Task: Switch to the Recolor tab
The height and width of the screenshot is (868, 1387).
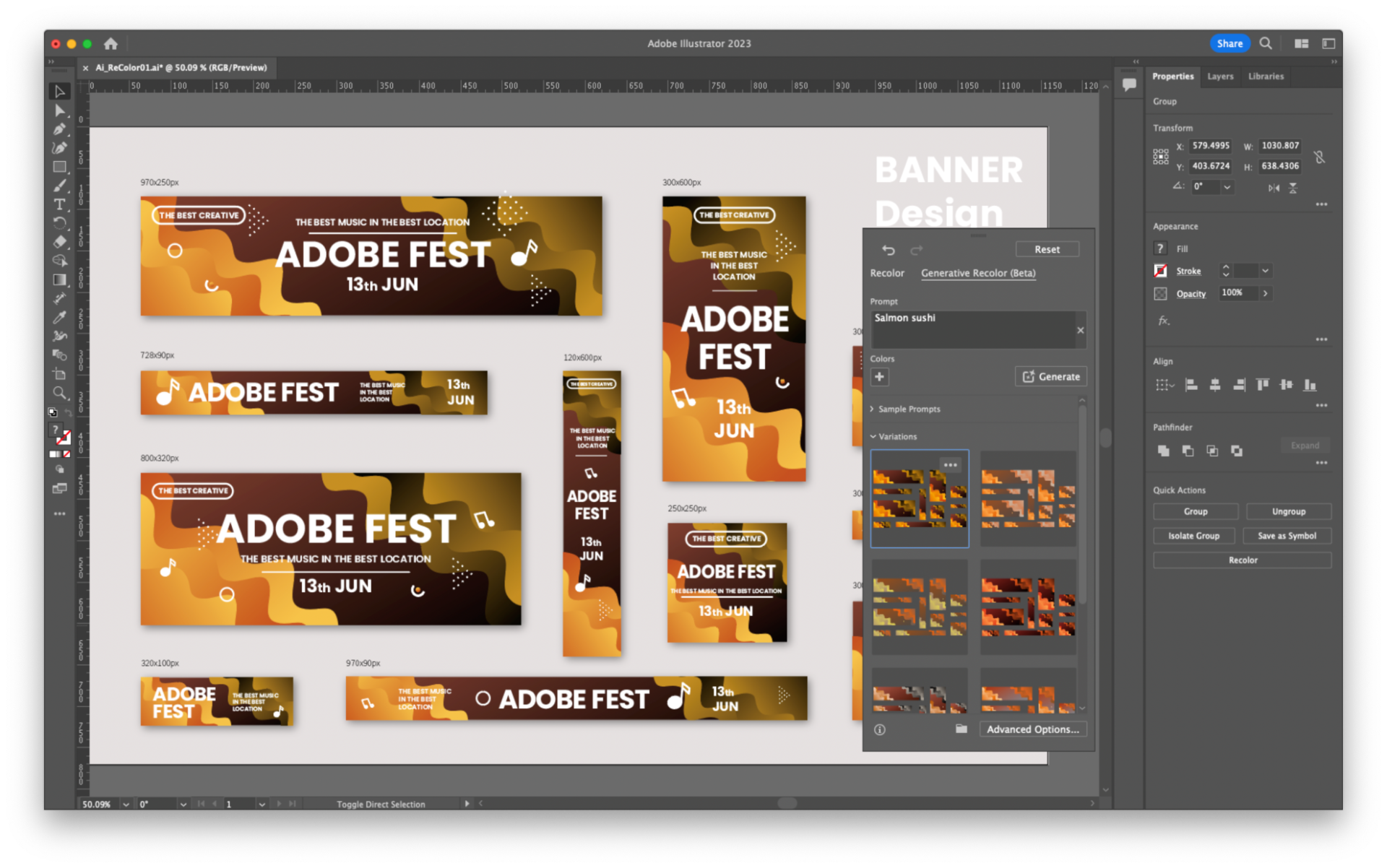Action: [887, 273]
